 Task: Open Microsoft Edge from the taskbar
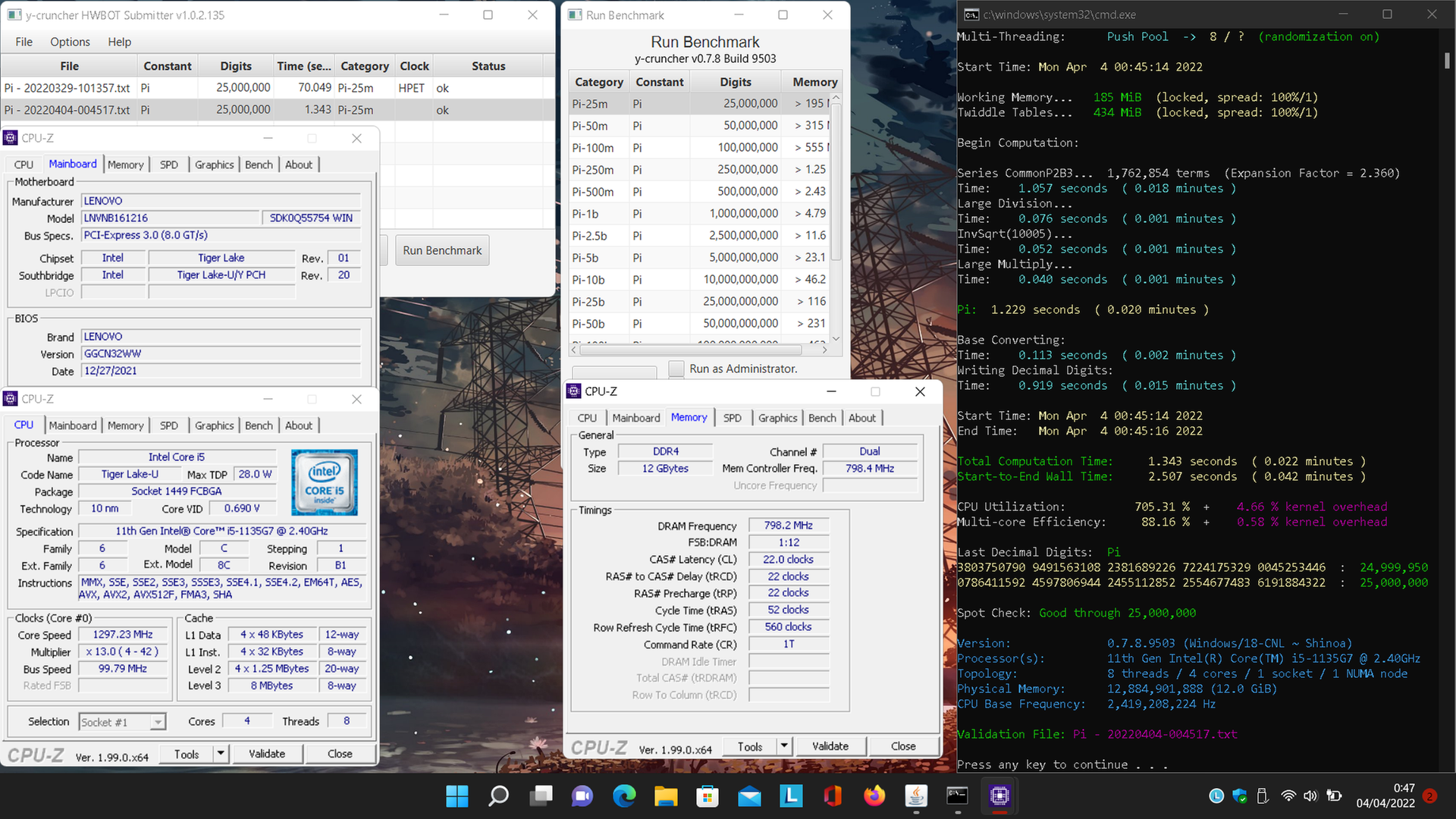click(x=624, y=795)
